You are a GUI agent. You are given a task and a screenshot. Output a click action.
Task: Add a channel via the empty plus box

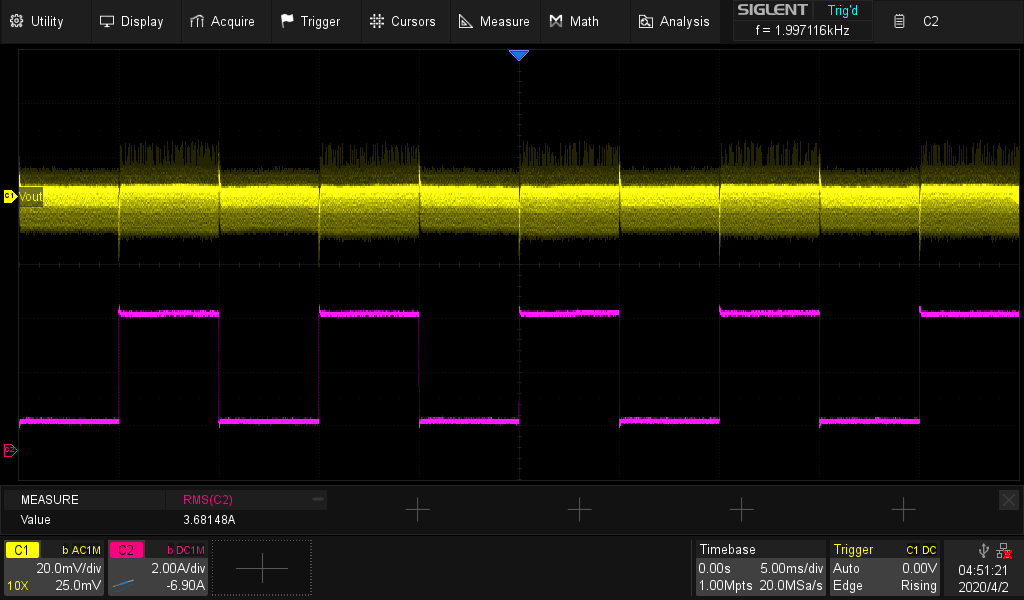pos(262,568)
